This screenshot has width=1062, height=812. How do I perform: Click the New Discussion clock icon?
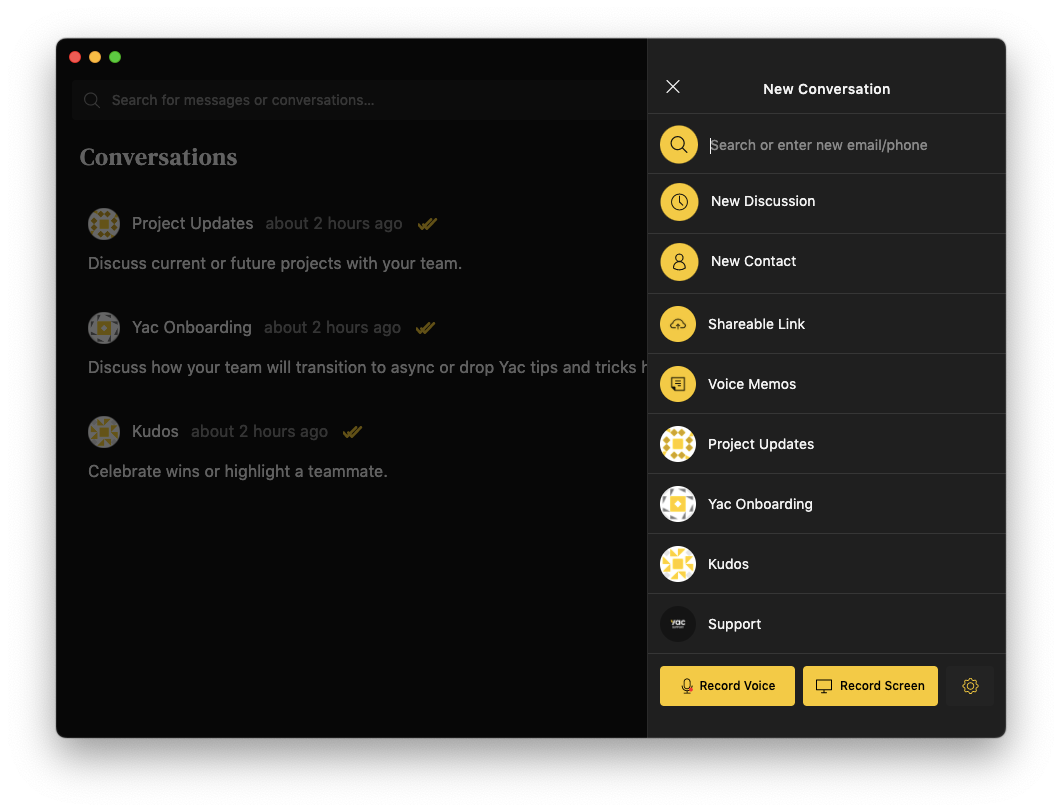(679, 202)
